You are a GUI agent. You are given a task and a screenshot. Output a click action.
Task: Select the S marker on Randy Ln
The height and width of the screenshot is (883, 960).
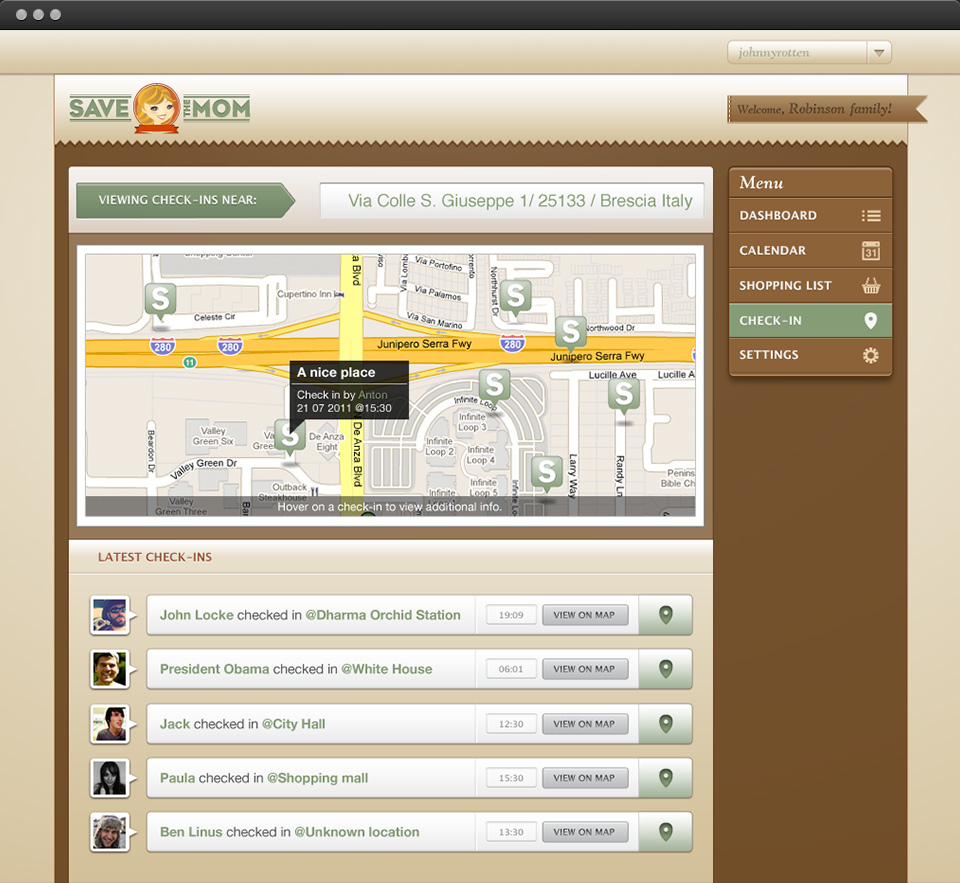[x=624, y=396]
